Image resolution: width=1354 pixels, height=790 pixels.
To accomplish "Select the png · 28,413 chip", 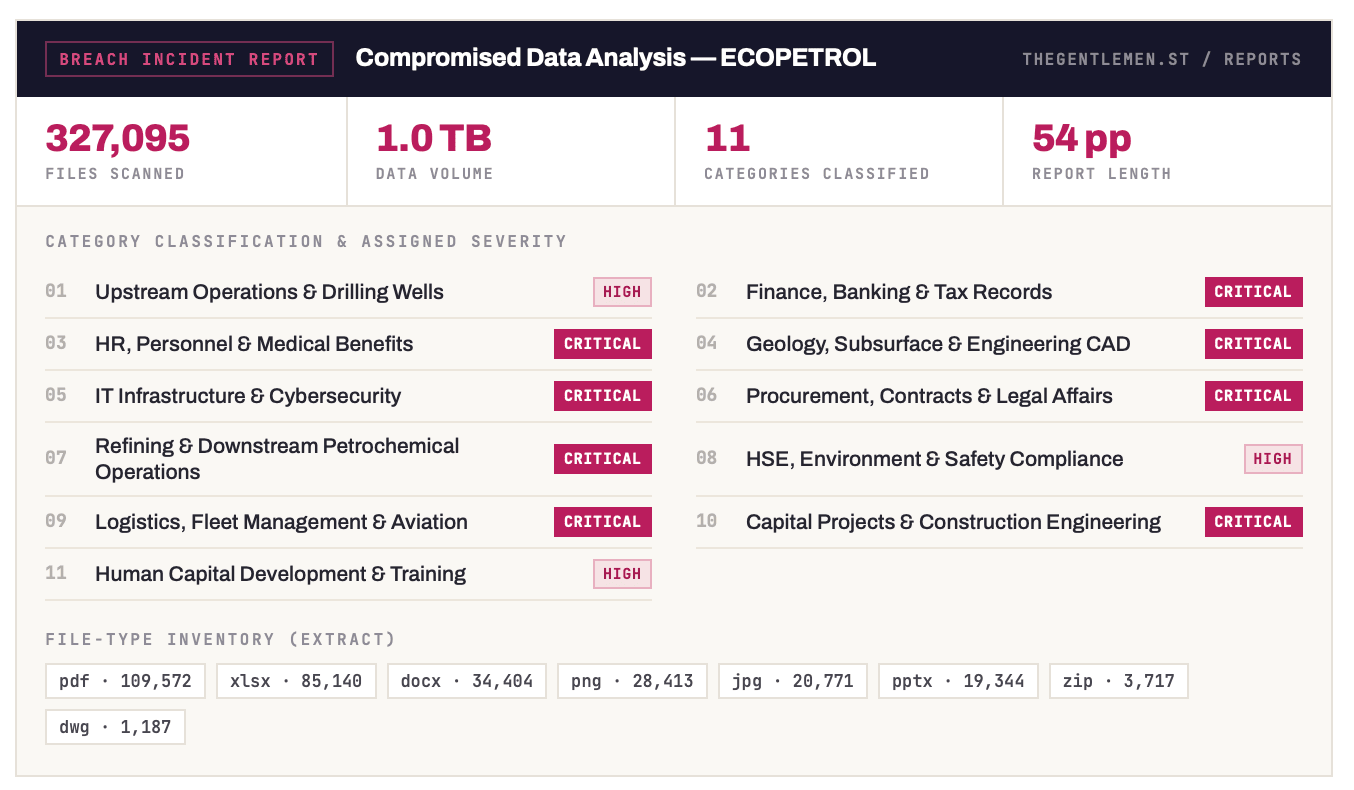I will (x=633, y=681).
